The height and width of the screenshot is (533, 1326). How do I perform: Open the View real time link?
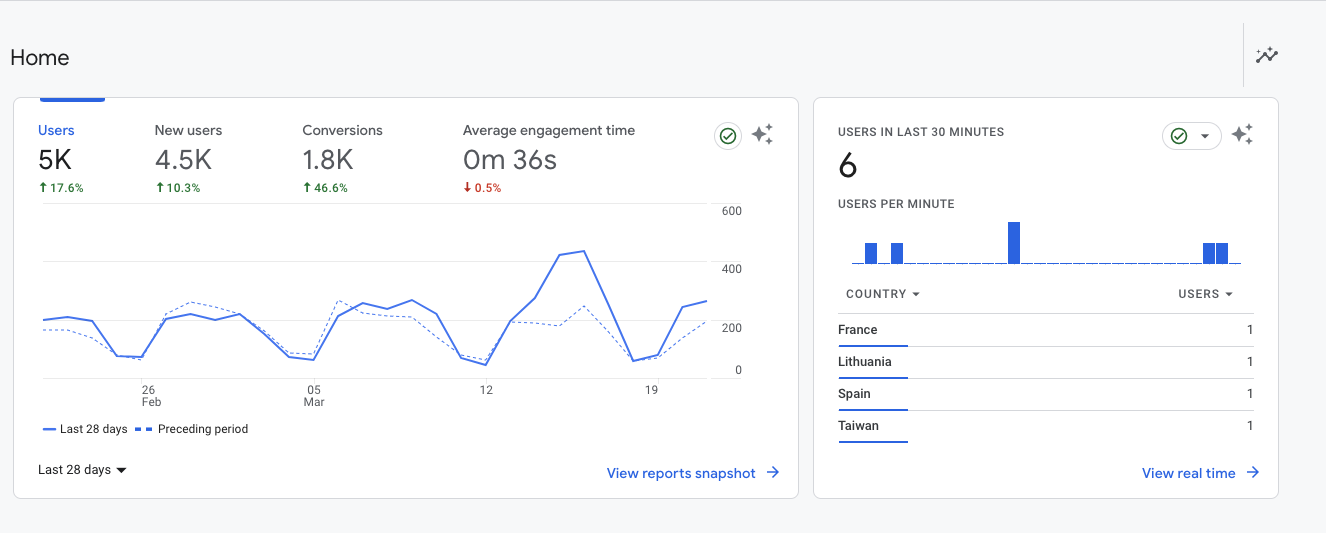point(1188,473)
